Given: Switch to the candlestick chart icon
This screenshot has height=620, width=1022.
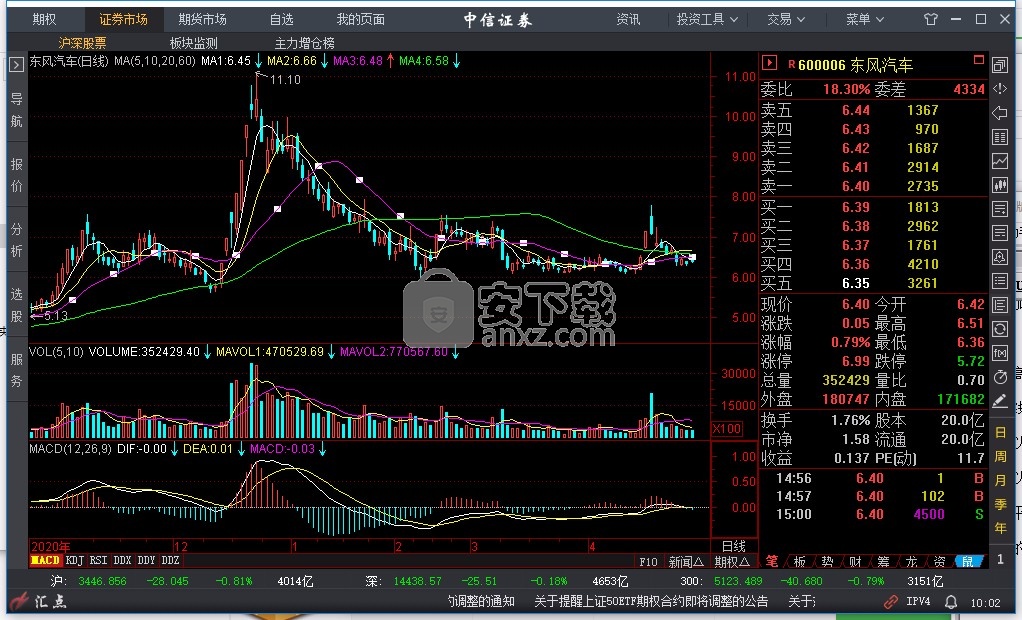Looking at the screenshot, I should (x=1000, y=185).
